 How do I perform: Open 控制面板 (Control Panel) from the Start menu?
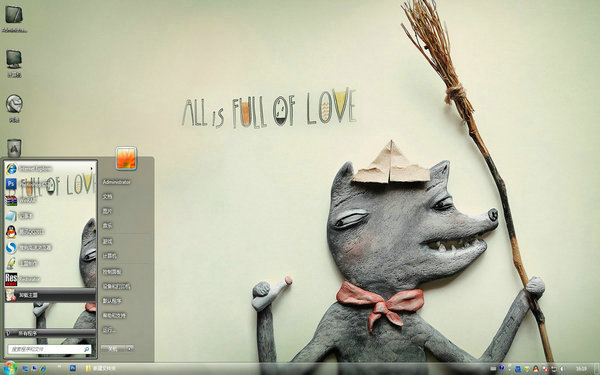coord(111,272)
